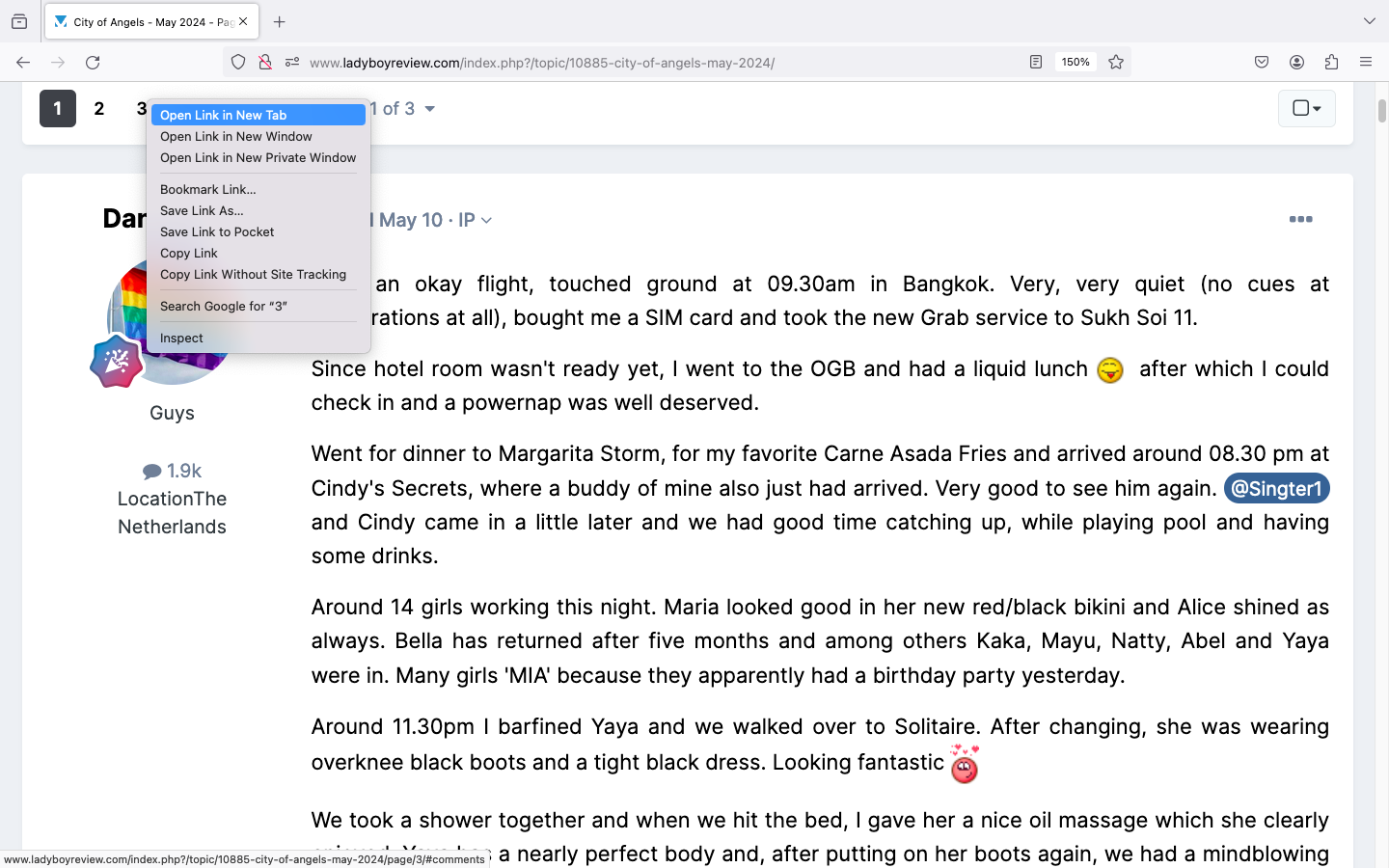Viewport: 1389px width, 868px height.
Task: Choose Inspect from context menu
Action: point(259,338)
